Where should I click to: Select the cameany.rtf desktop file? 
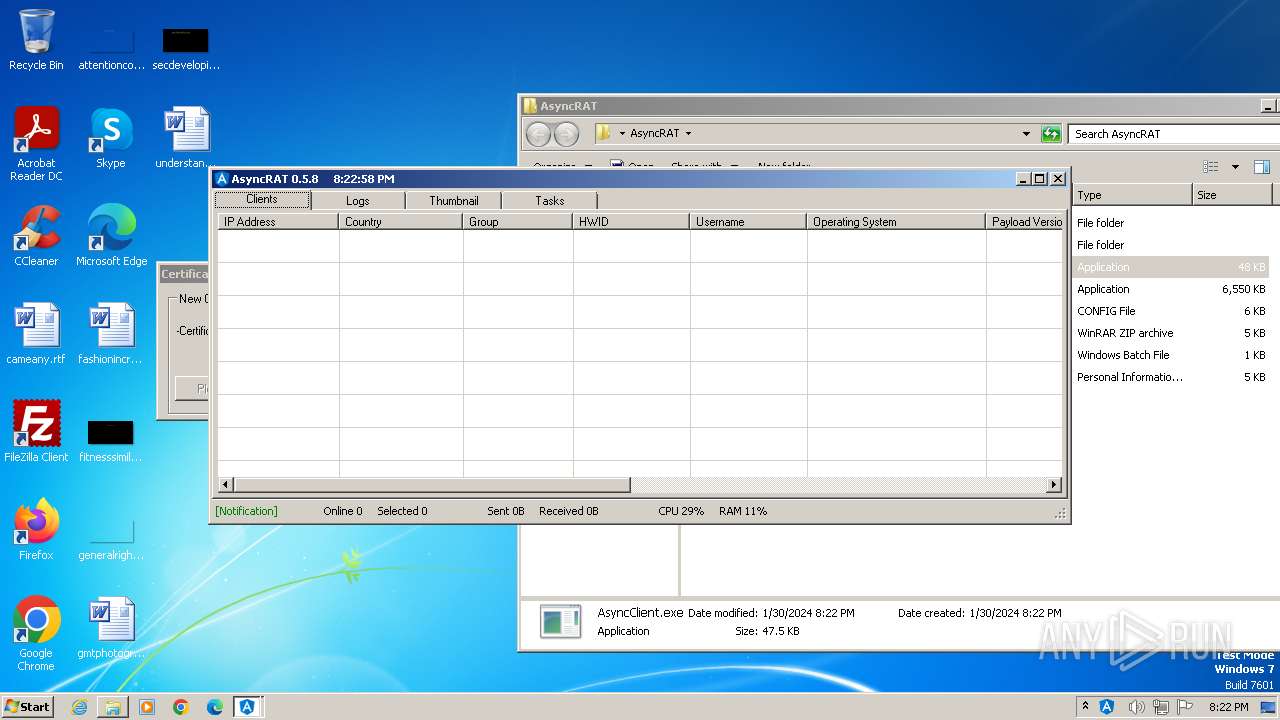tap(36, 334)
